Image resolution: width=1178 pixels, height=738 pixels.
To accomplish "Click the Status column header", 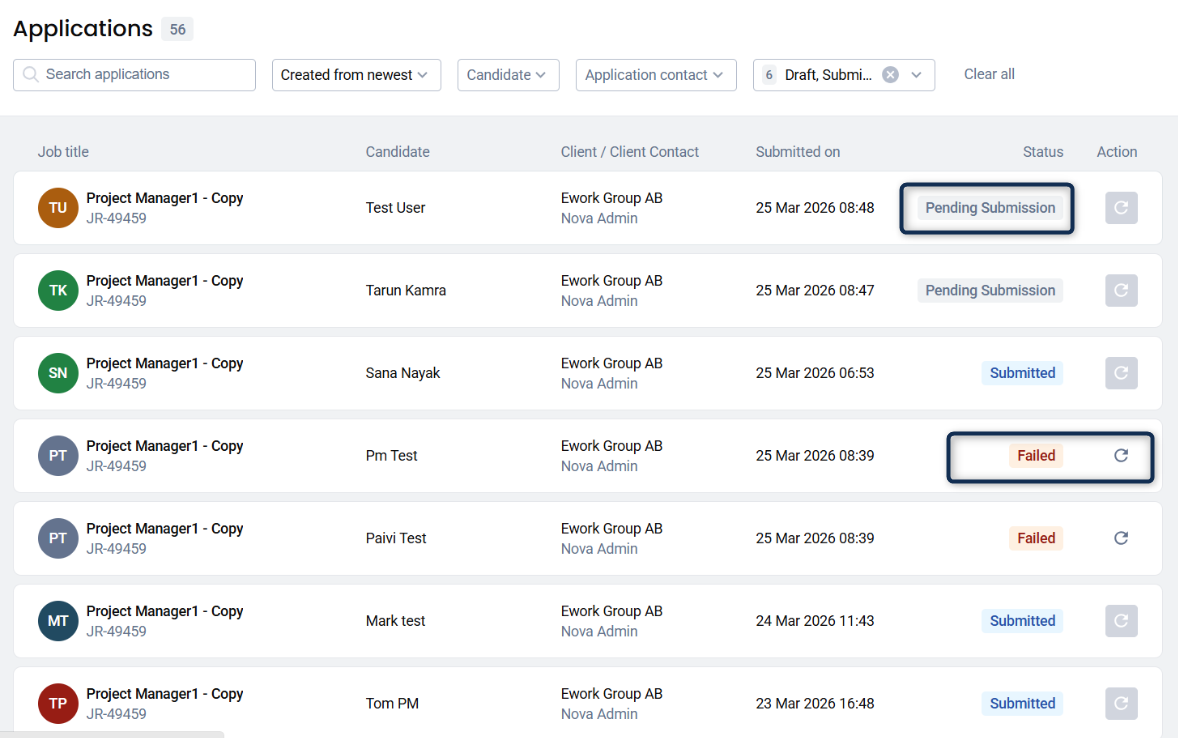I will [1043, 152].
